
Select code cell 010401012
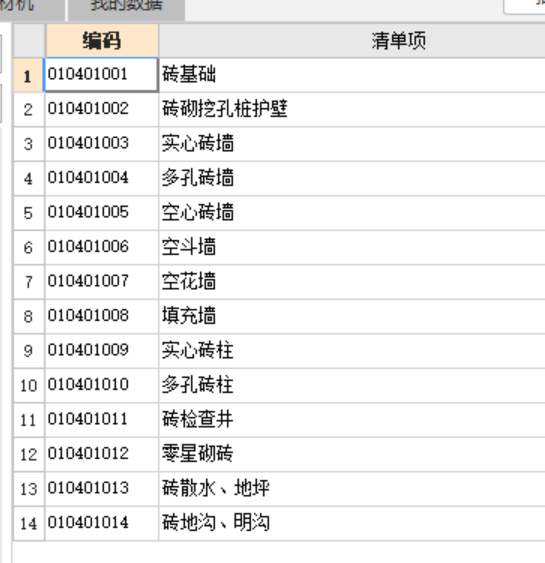101,454
